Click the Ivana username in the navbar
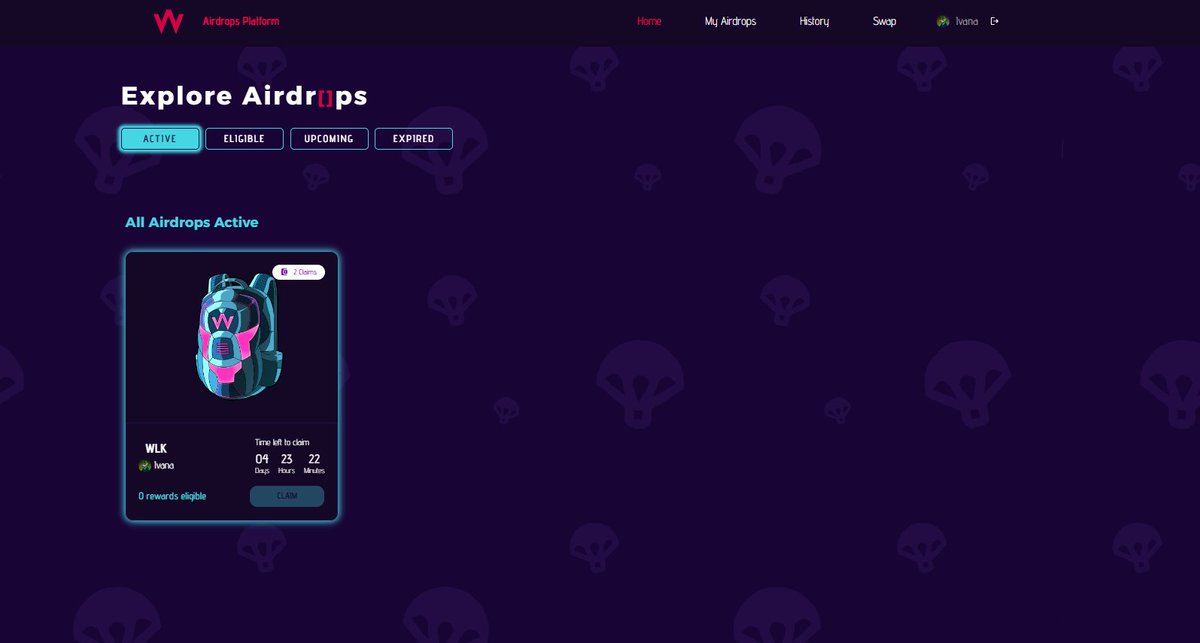Viewport: 1200px width, 643px height. (x=966, y=21)
